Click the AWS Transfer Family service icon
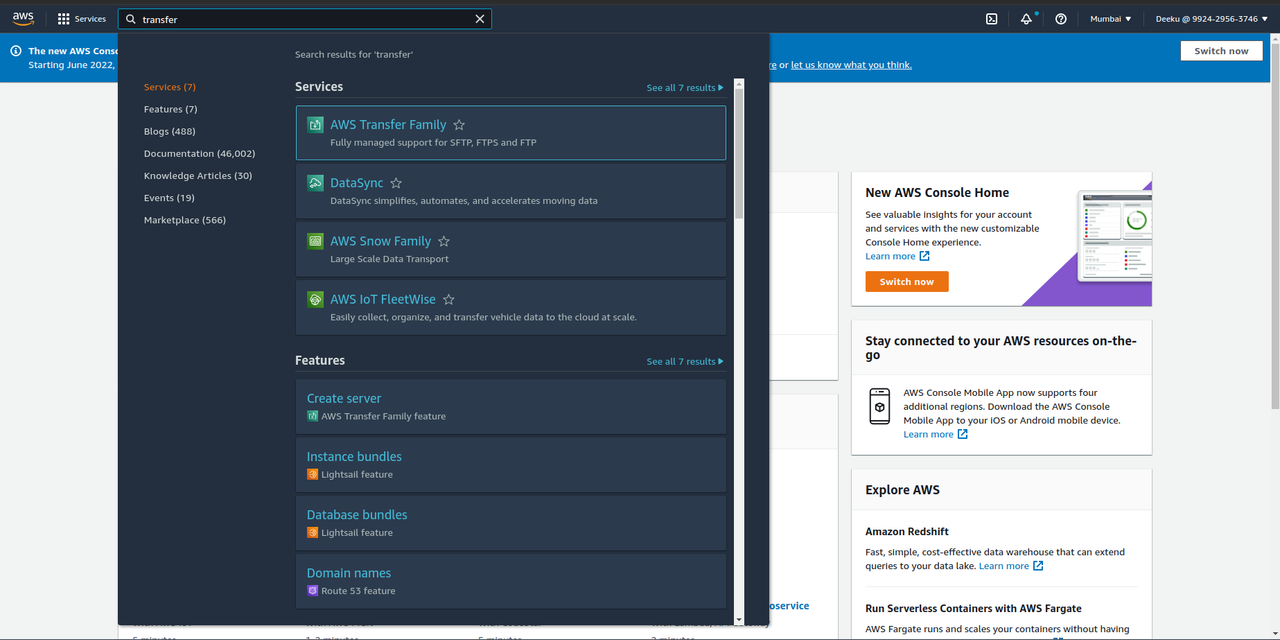 [x=315, y=125]
